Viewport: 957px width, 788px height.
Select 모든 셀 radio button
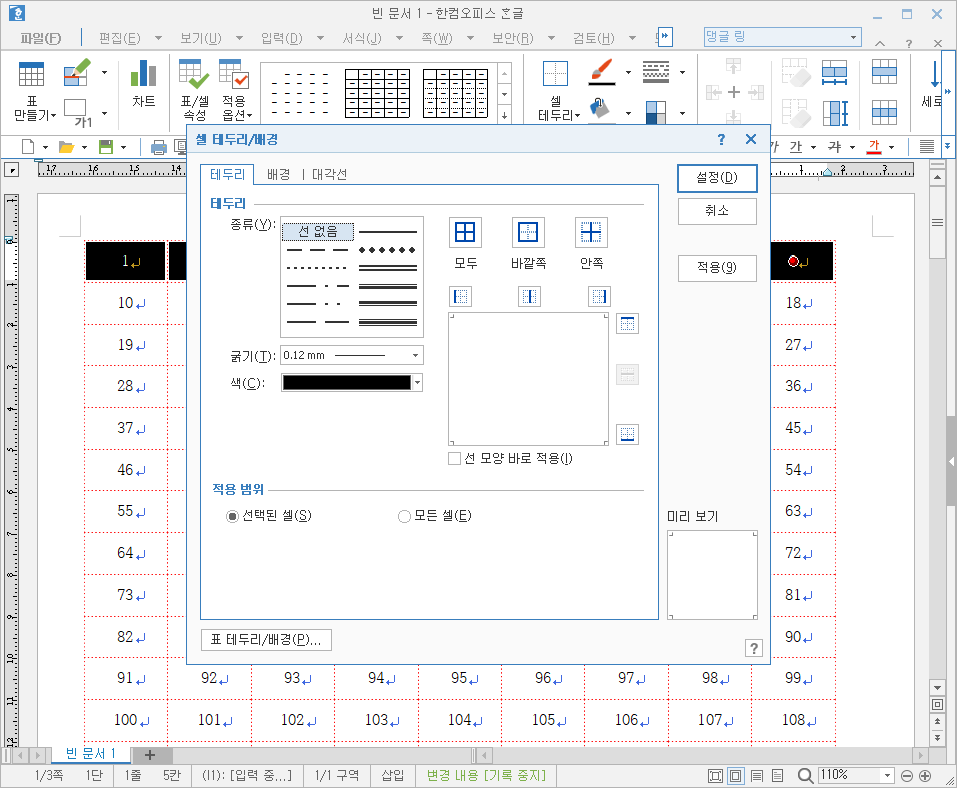(x=404, y=516)
